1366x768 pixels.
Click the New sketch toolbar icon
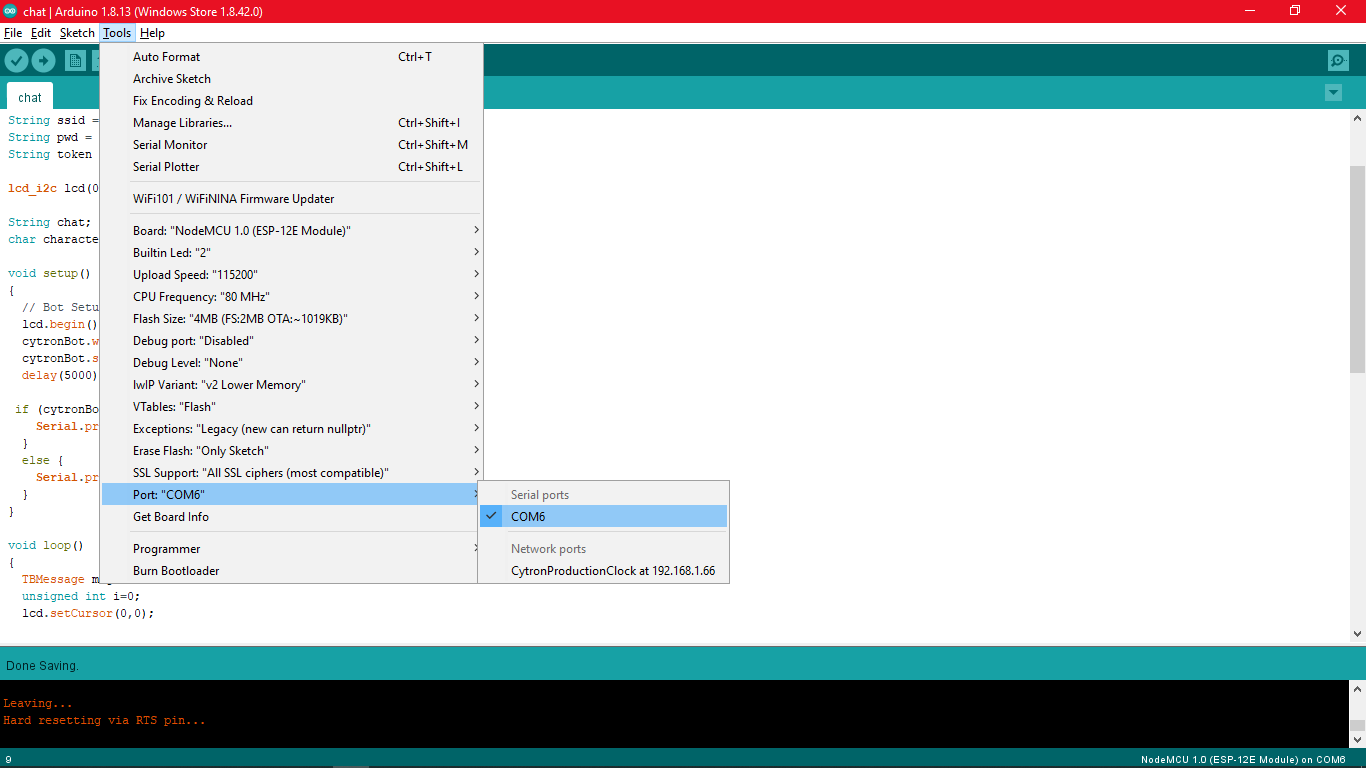pos(75,61)
